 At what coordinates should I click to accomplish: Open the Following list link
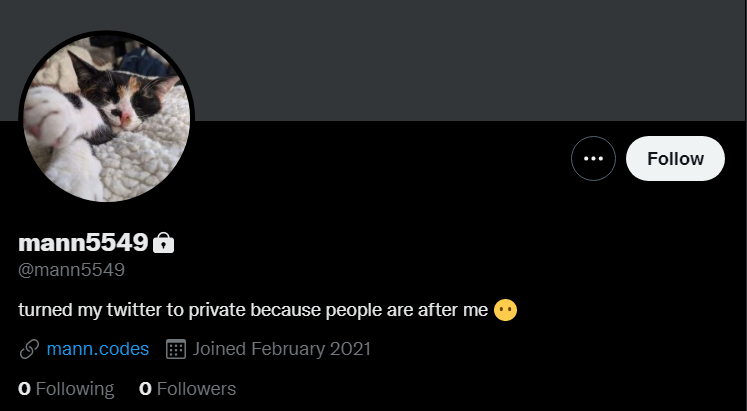click(x=74, y=388)
